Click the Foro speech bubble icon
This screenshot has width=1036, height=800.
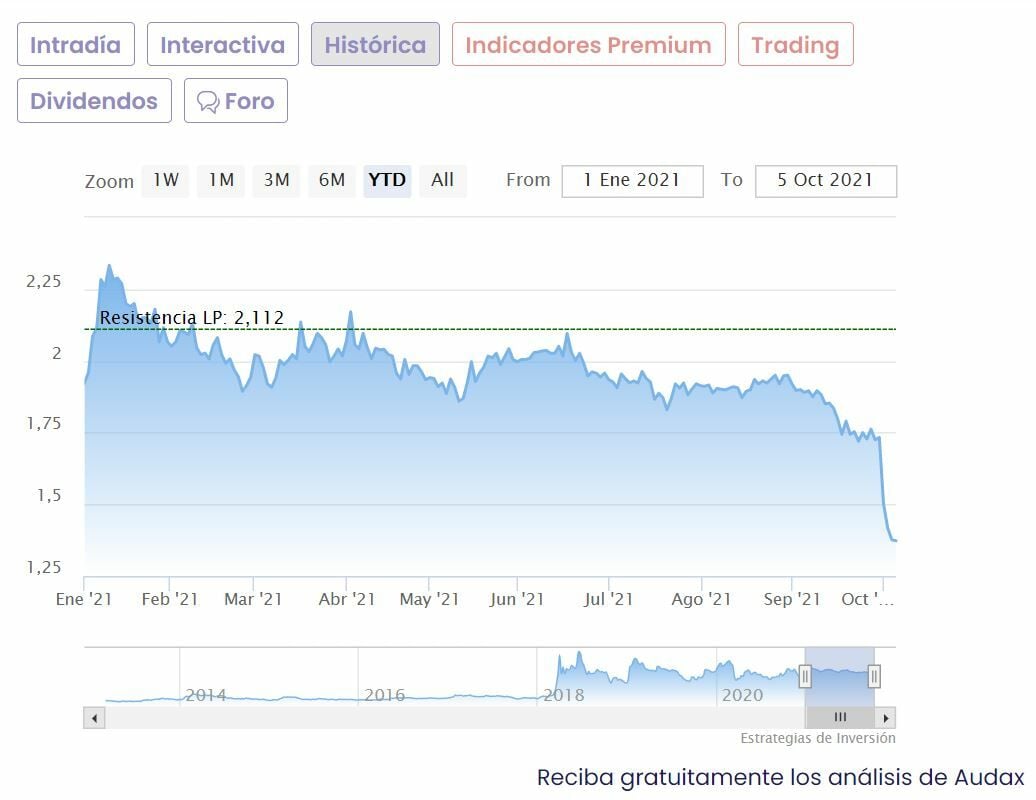[208, 102]
